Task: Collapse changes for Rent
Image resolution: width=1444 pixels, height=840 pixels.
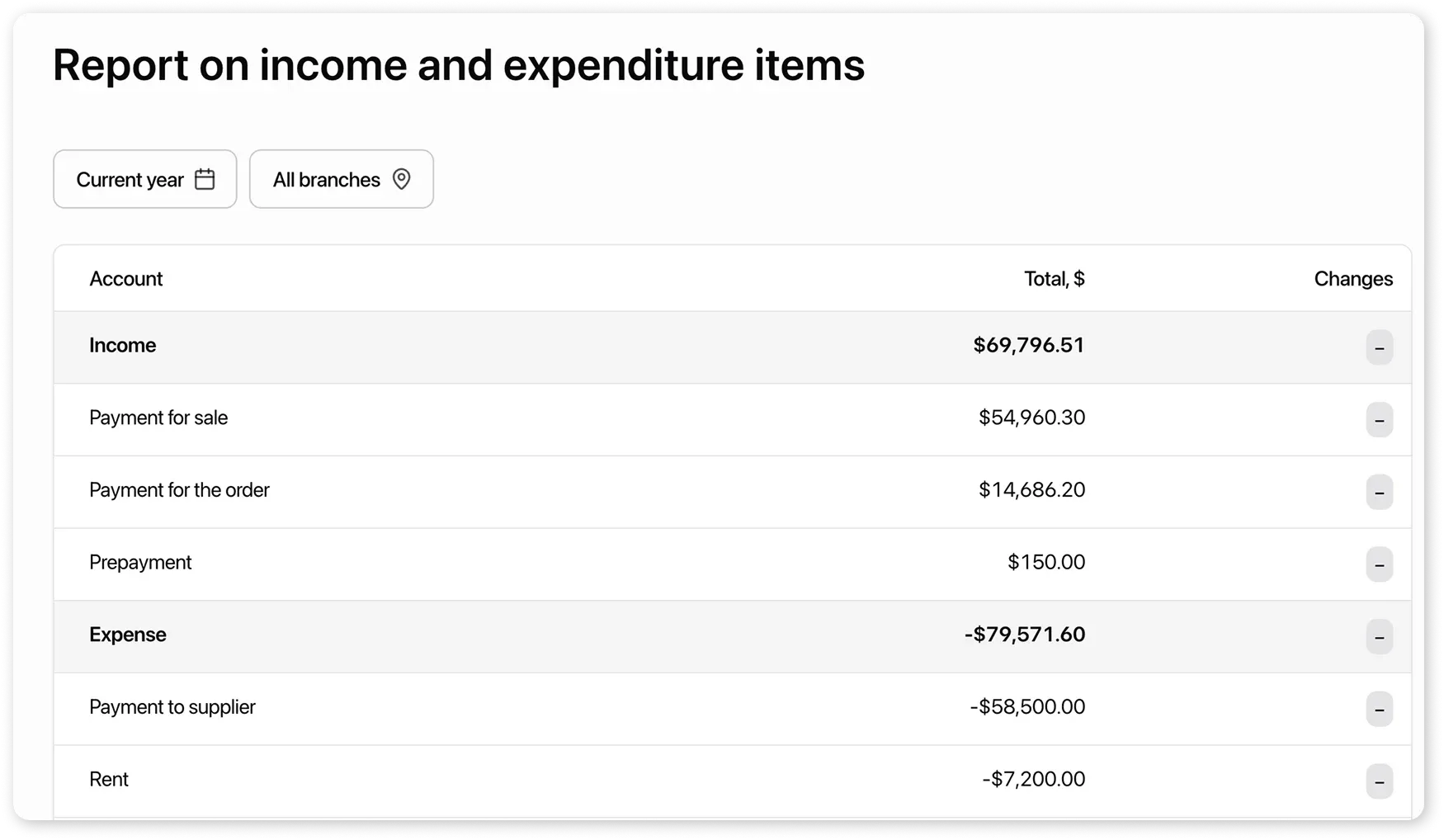Action: pos(1380,781)
